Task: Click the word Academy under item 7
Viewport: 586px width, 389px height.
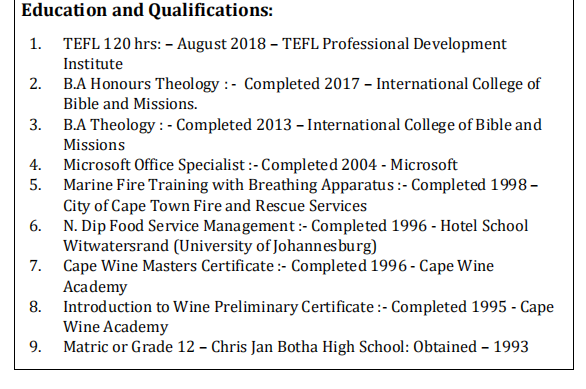Action: click(x=95, y=287)
